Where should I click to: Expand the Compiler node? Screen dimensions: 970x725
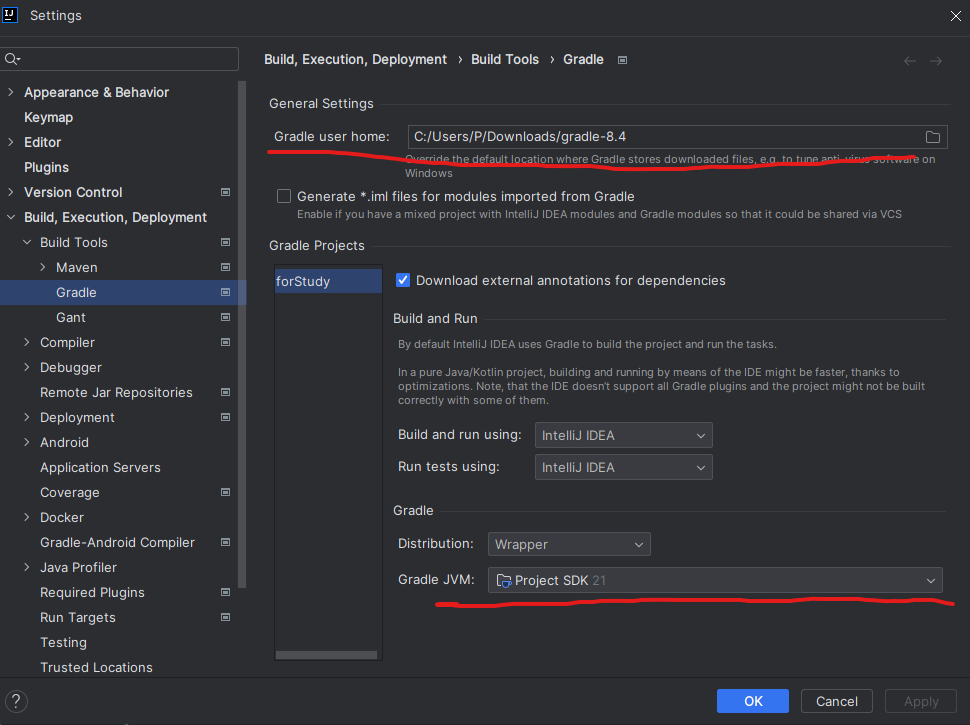[x=27, y=342]
